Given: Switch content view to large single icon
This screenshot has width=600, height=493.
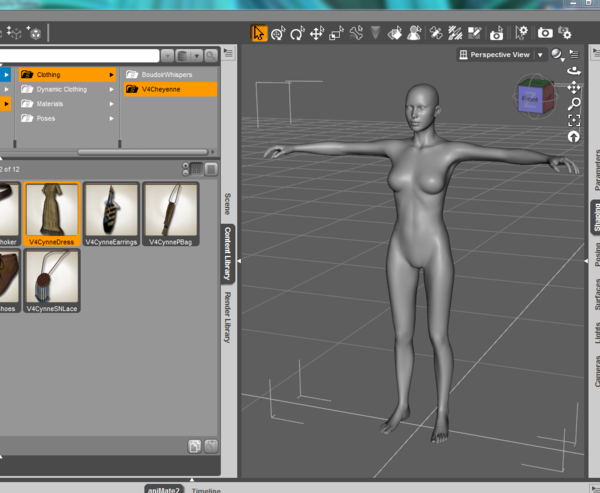Looking at the screenshot, I should (x=211, y=169).
